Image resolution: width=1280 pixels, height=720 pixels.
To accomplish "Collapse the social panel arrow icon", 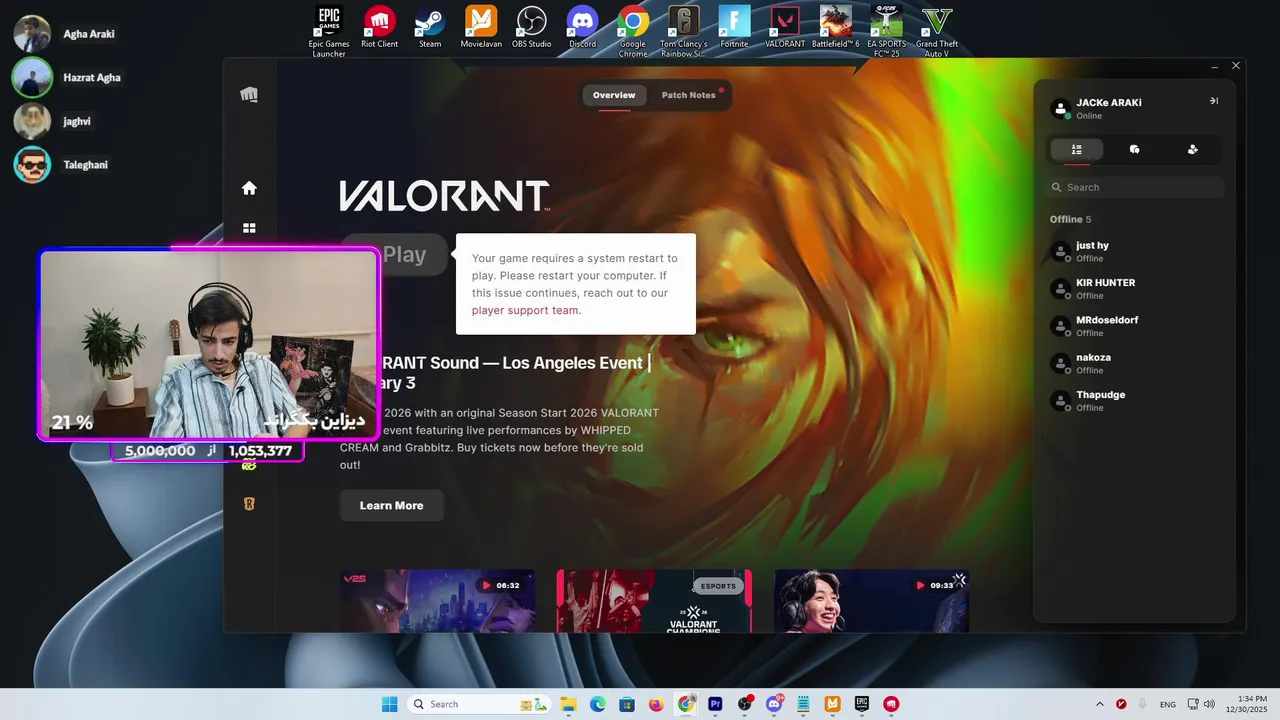I will (1214, 101).
